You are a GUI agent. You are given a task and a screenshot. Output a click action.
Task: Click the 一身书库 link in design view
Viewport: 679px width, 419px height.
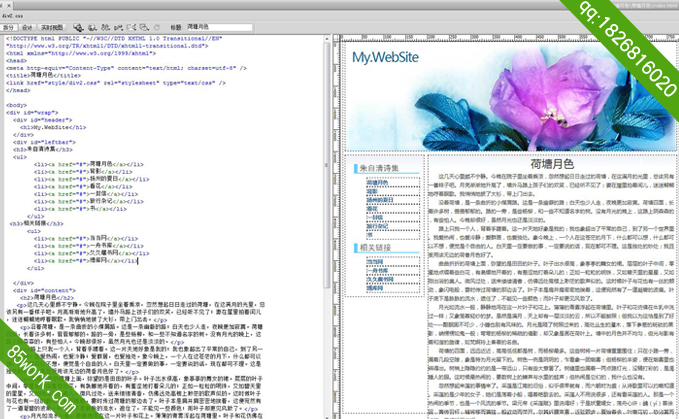[377, 271]
